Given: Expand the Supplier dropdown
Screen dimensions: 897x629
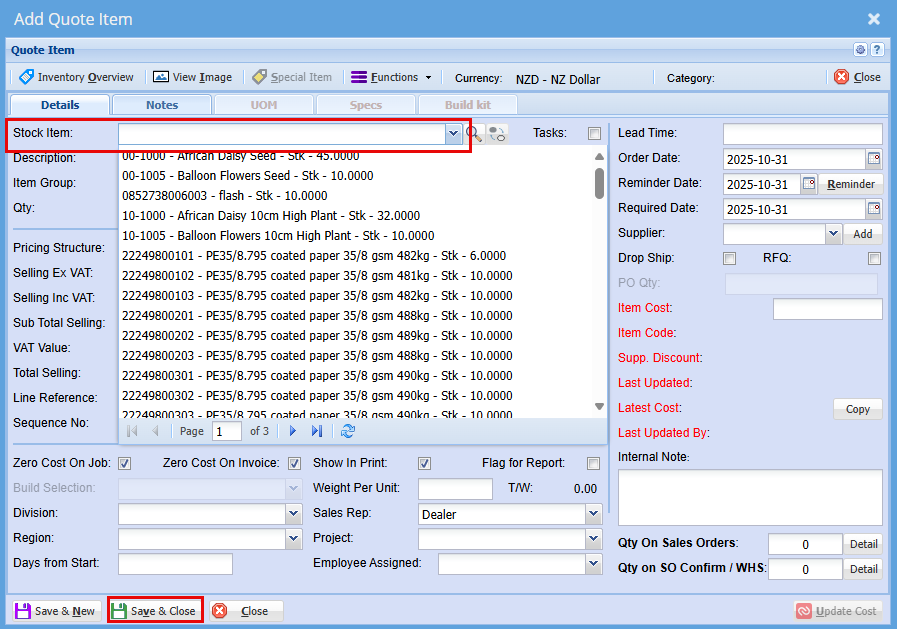Looking at the screenshot, I should (x=834, y=234).
